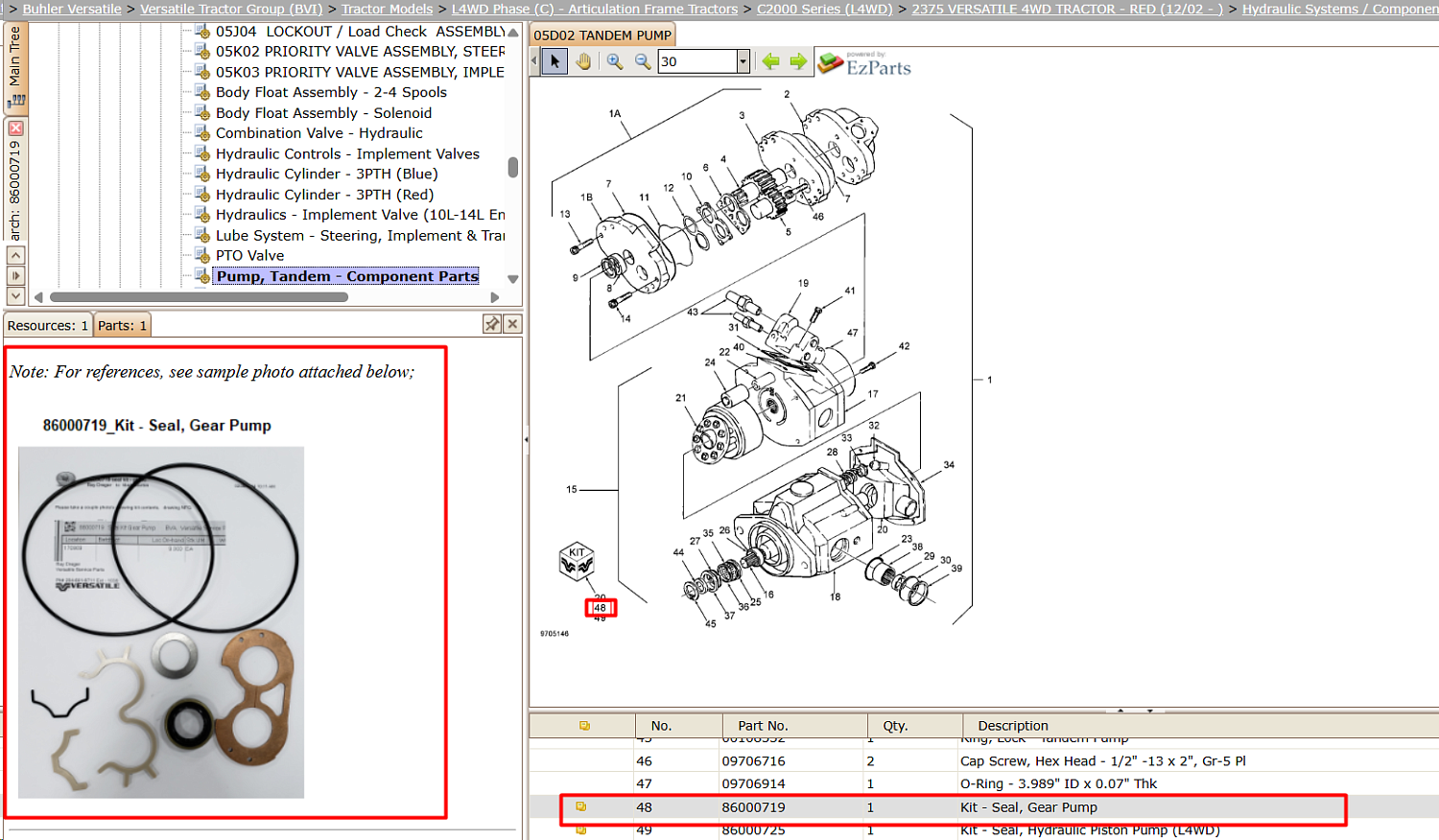Open L4WD Phase (C) Articulation Frame Tractors breadcrumb
Viewport: 1439px width, 840px height.
[x=595, y=9]
